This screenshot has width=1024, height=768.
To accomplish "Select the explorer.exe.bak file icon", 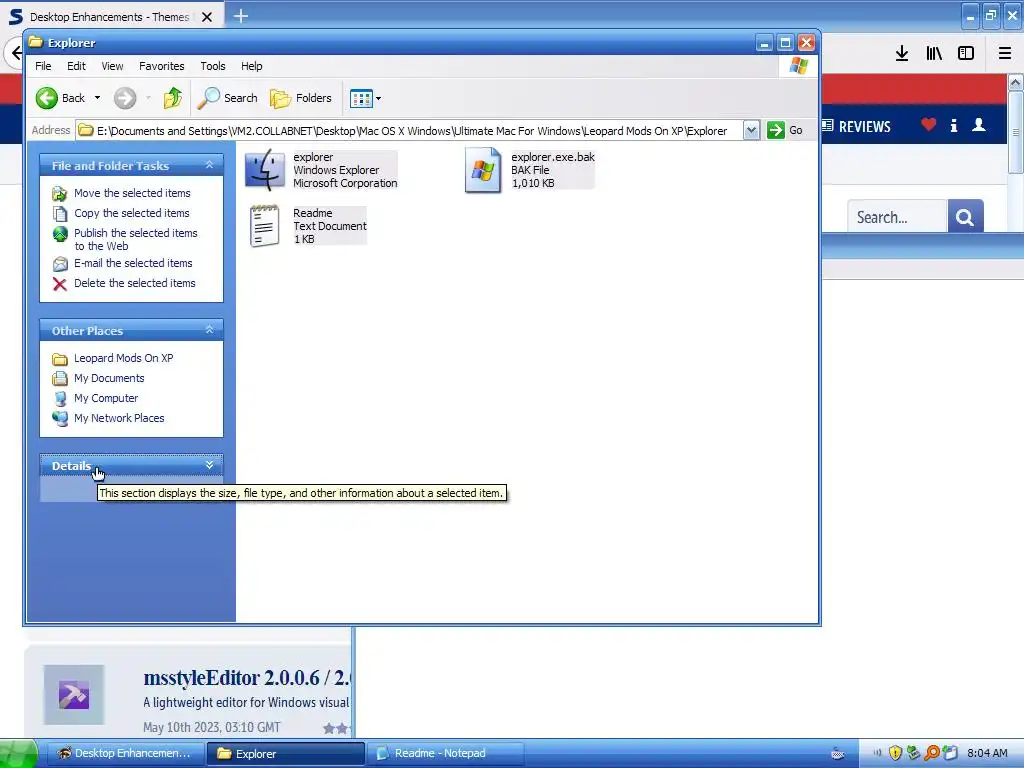I will (483, 170).
